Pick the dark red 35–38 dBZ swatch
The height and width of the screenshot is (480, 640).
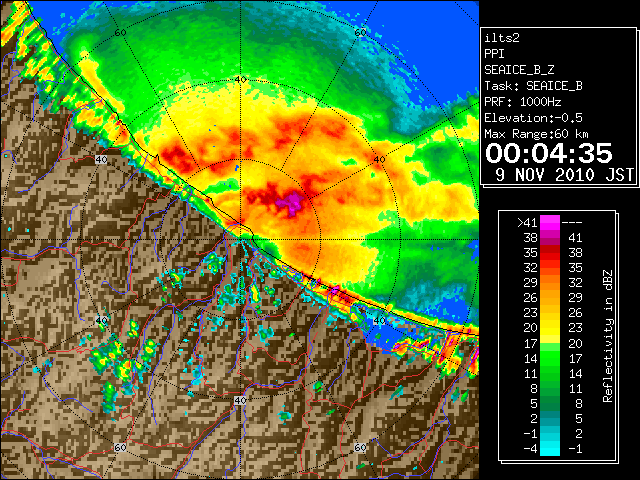pos(550,253)
